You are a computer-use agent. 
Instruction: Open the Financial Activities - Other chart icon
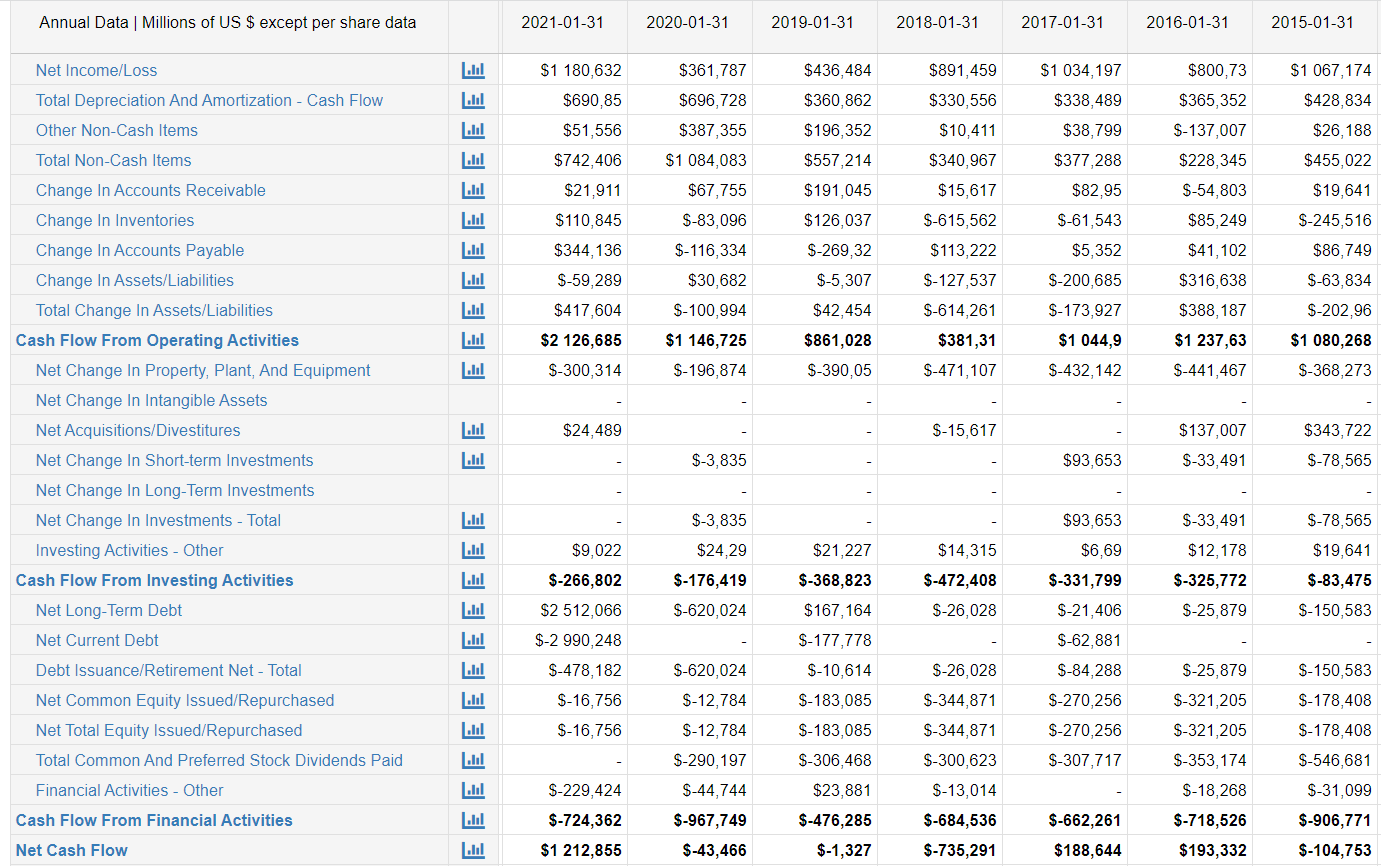472,790
